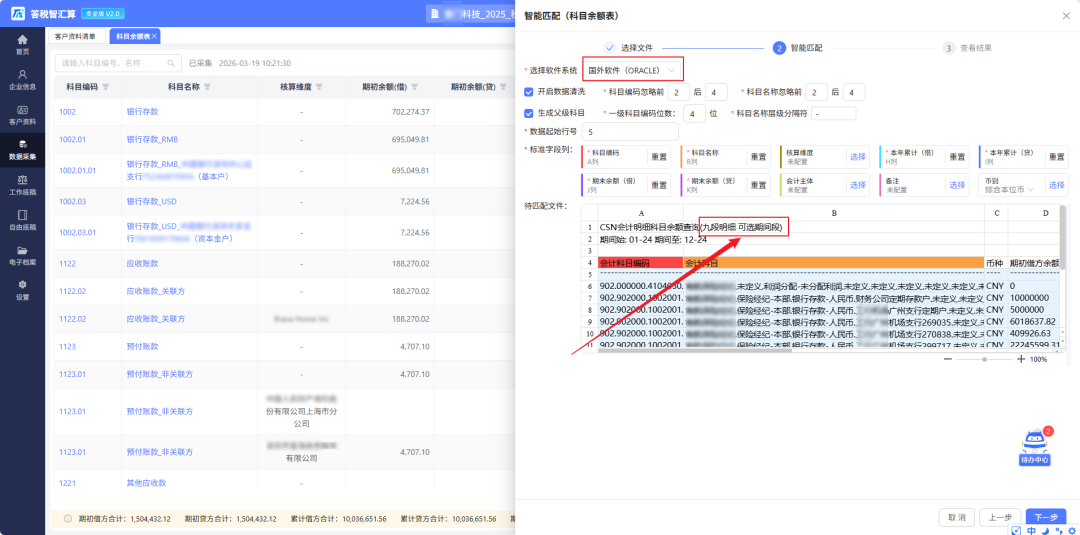Click the gear icon in the IME toolbar
Screen dimensions: 1080x535
pyautogui.click(x=1072, y=530)
